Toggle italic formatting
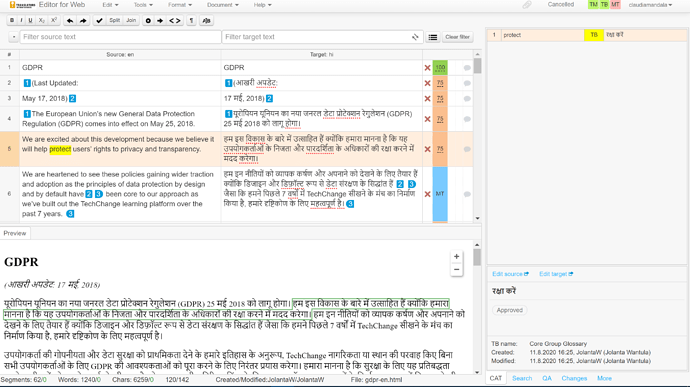690x387 pixels. [x=21, y=20]
